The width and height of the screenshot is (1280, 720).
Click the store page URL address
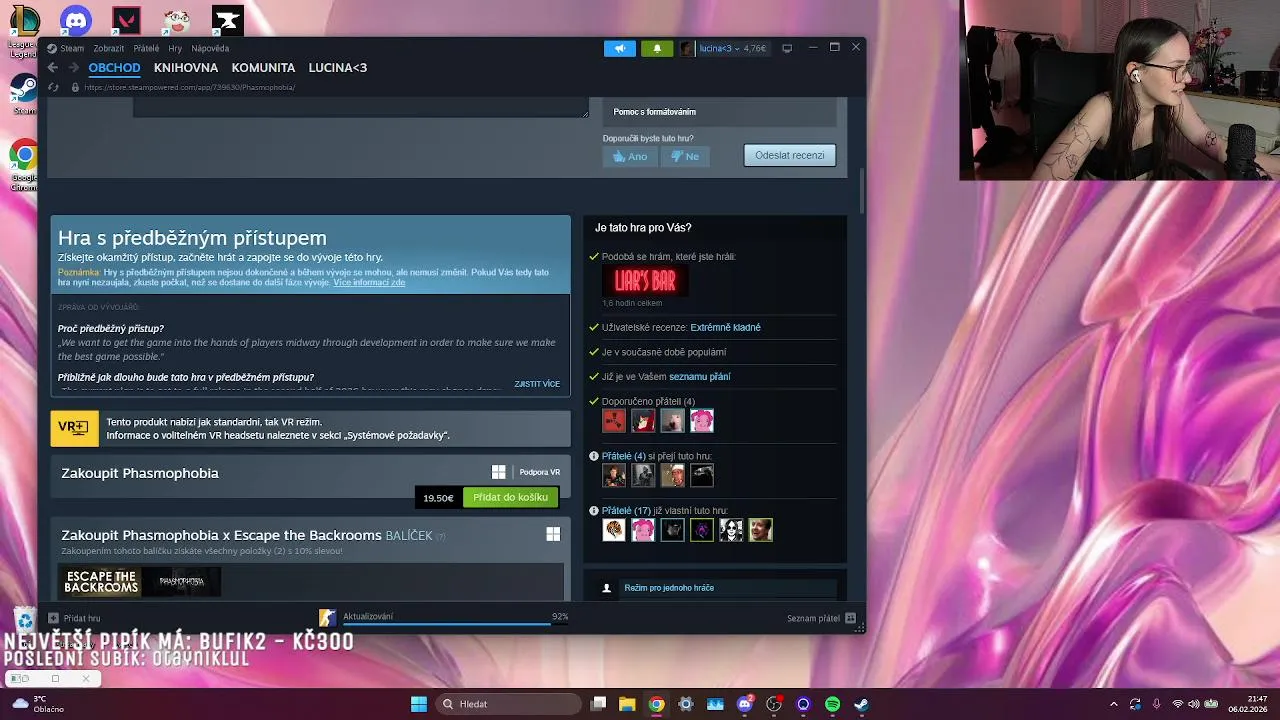189,87
